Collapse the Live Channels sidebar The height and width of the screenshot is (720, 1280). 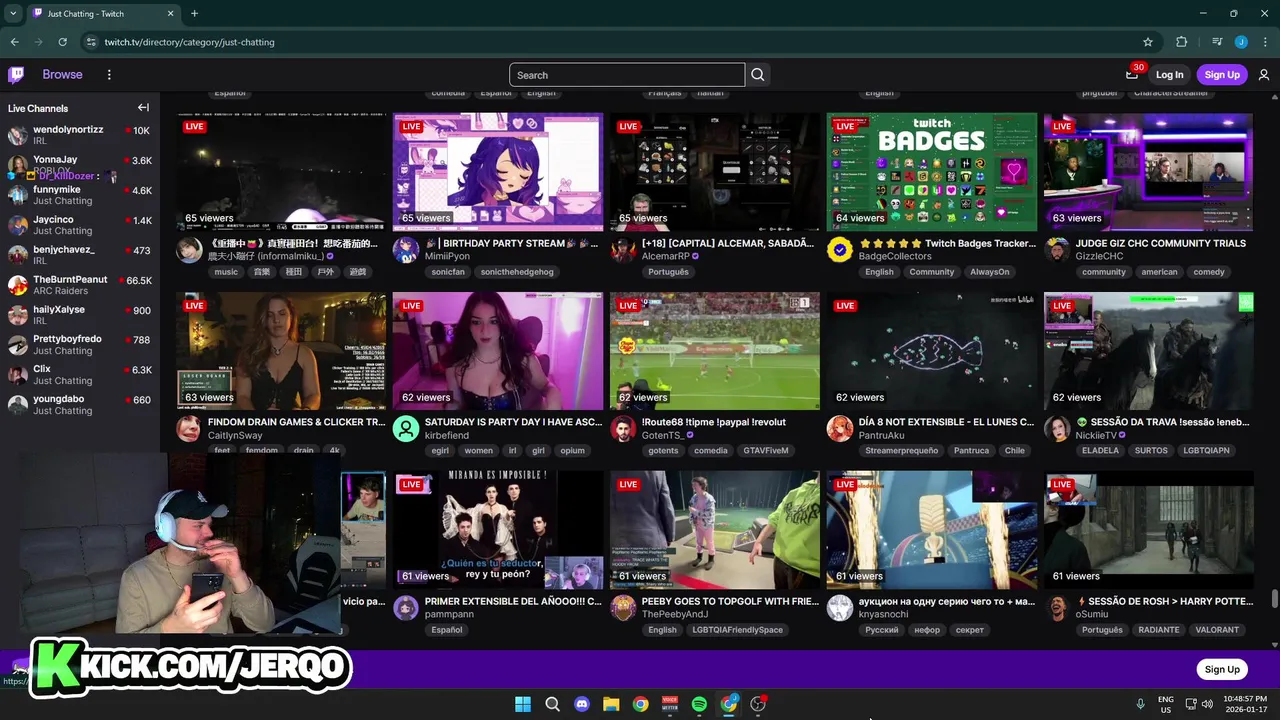pos(143,108)
